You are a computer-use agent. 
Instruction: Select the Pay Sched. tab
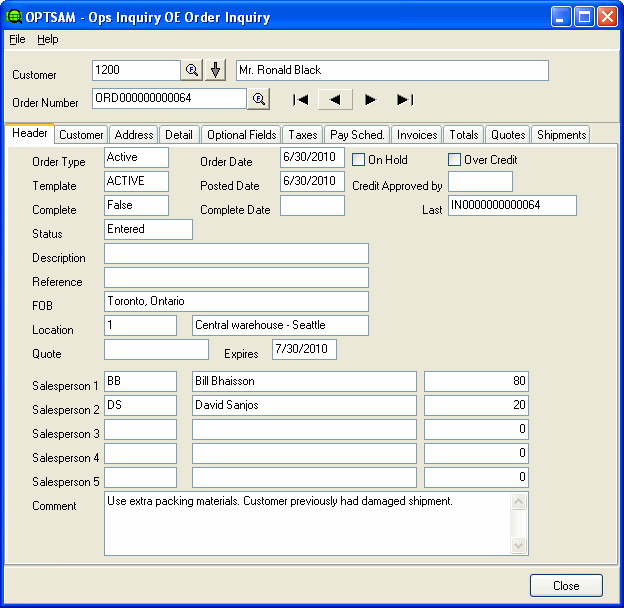pos(357,135)
